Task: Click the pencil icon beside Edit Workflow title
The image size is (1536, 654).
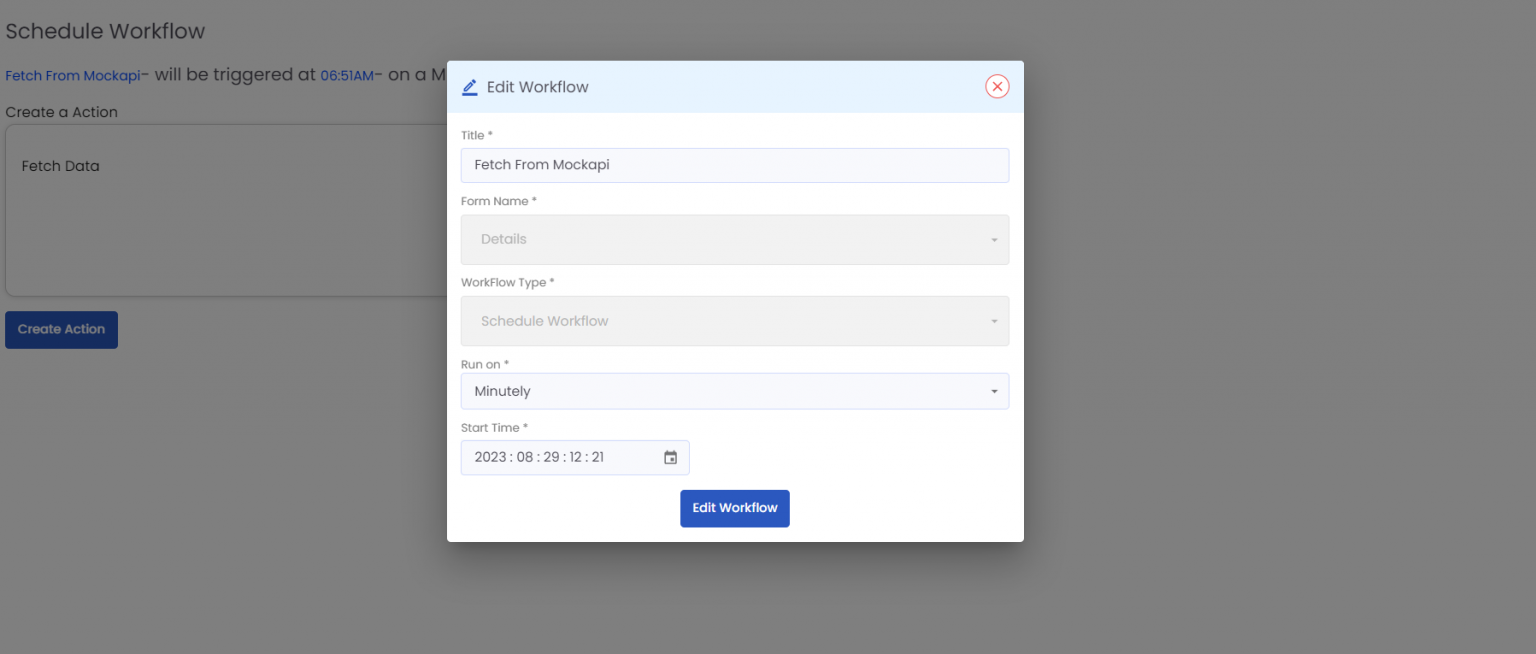Action: 469,87
